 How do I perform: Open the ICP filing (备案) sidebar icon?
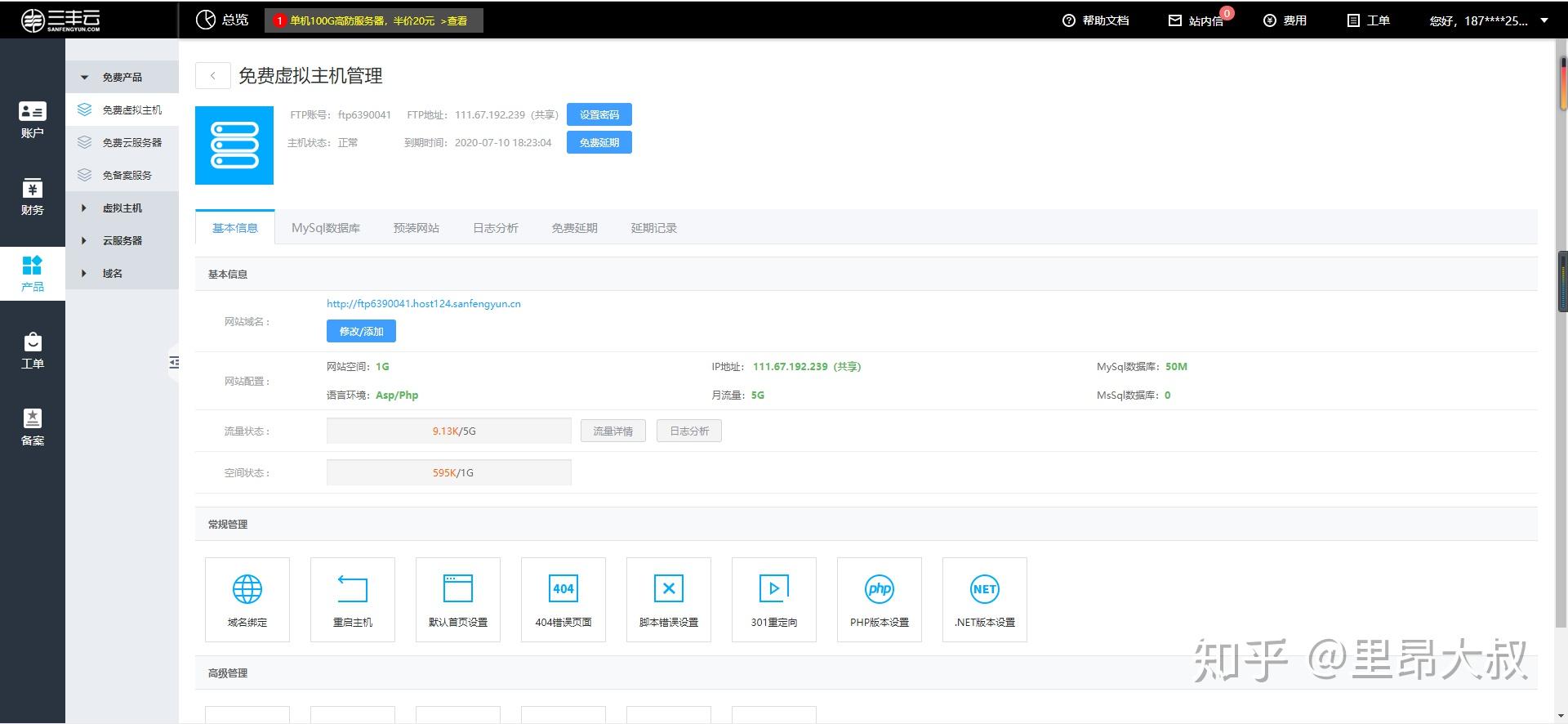[33, 418]
